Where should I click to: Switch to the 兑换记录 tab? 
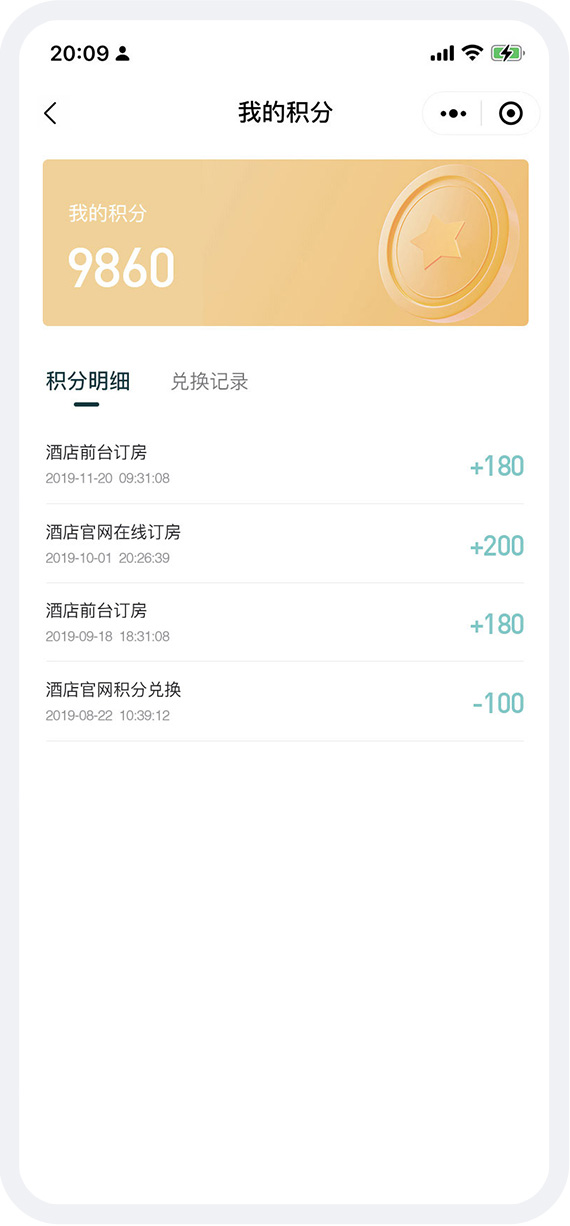tap(209, 381)
